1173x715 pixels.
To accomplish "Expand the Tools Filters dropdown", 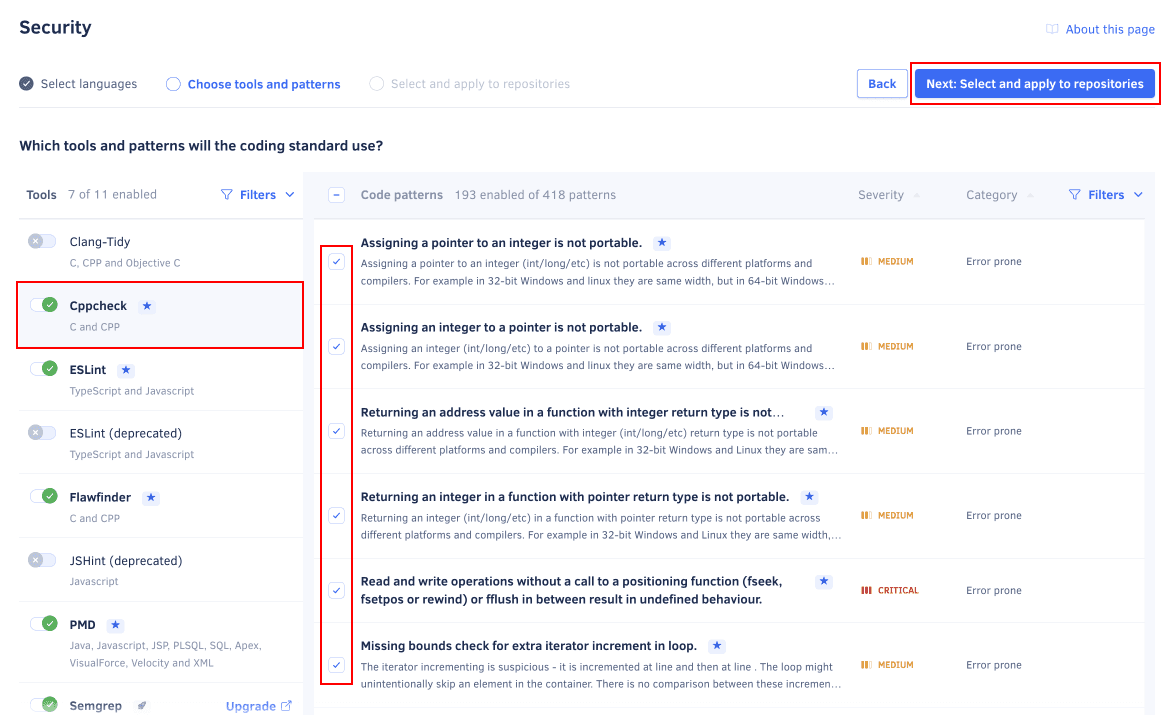I will [258, 194].
